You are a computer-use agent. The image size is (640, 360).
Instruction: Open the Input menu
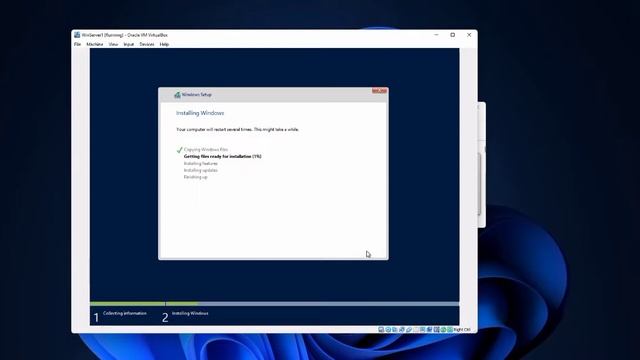[129, 44]
